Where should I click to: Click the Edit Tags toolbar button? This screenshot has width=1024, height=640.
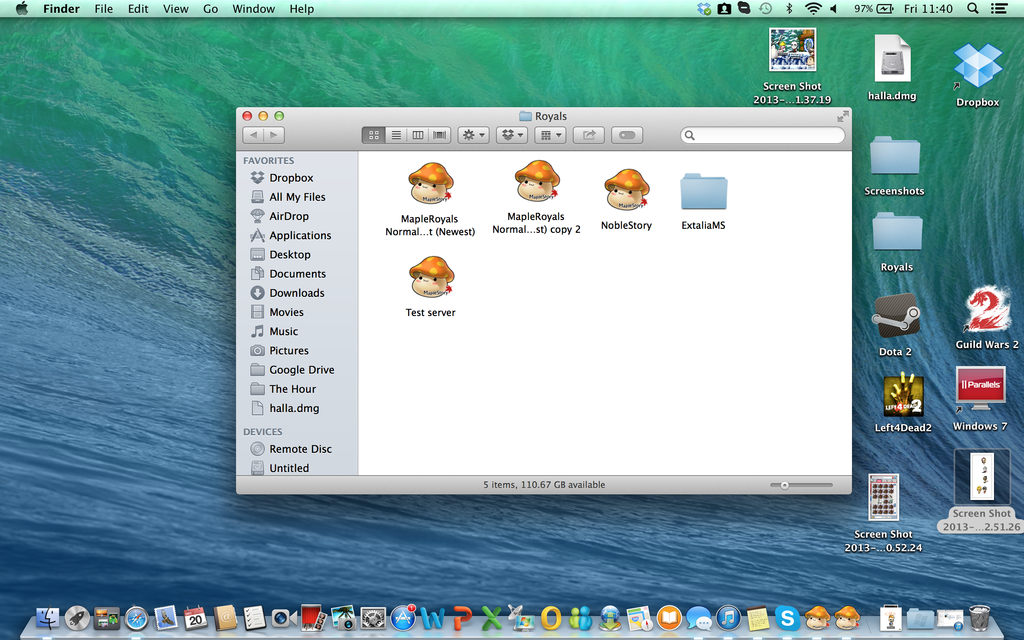click(627, 134)
